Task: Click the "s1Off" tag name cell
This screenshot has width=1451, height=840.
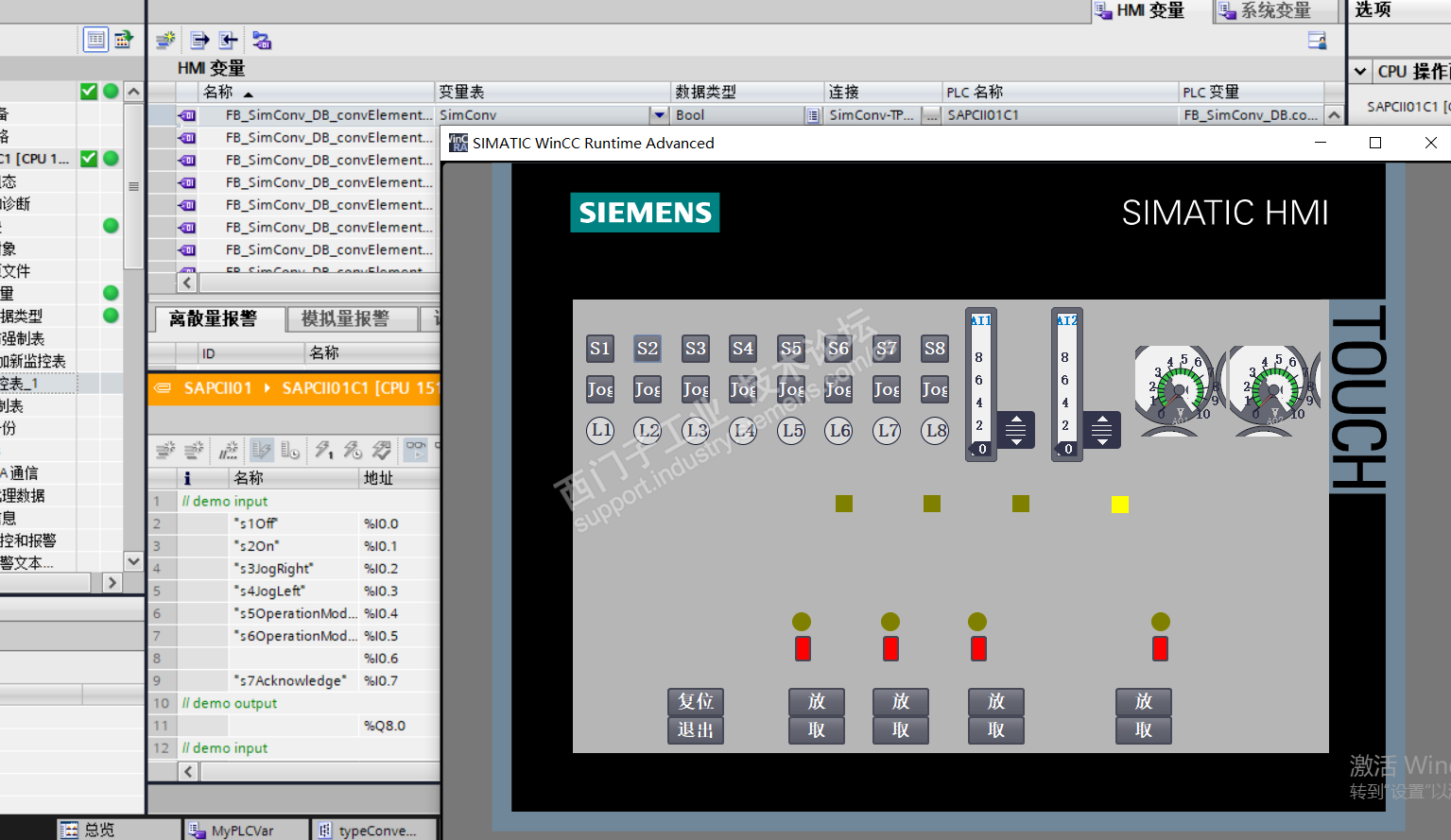Action: click(293, 523)
